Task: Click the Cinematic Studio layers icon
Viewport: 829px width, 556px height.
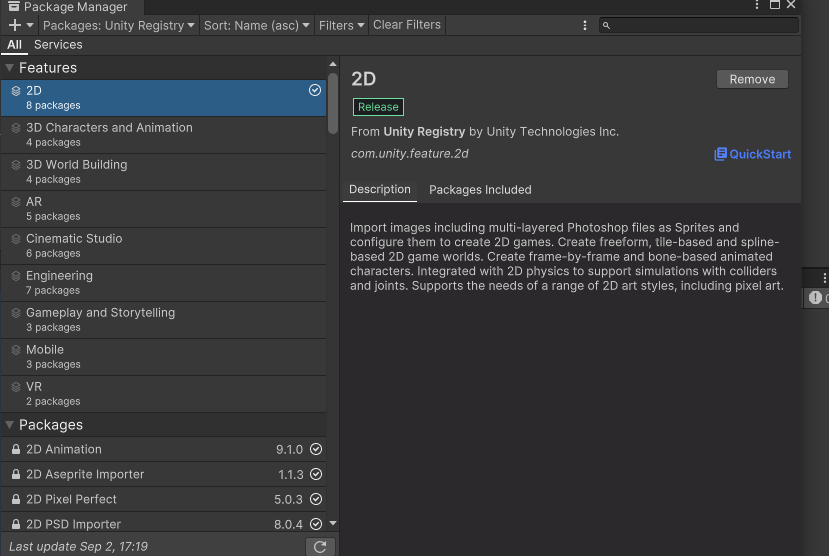Action: (16, 239)
